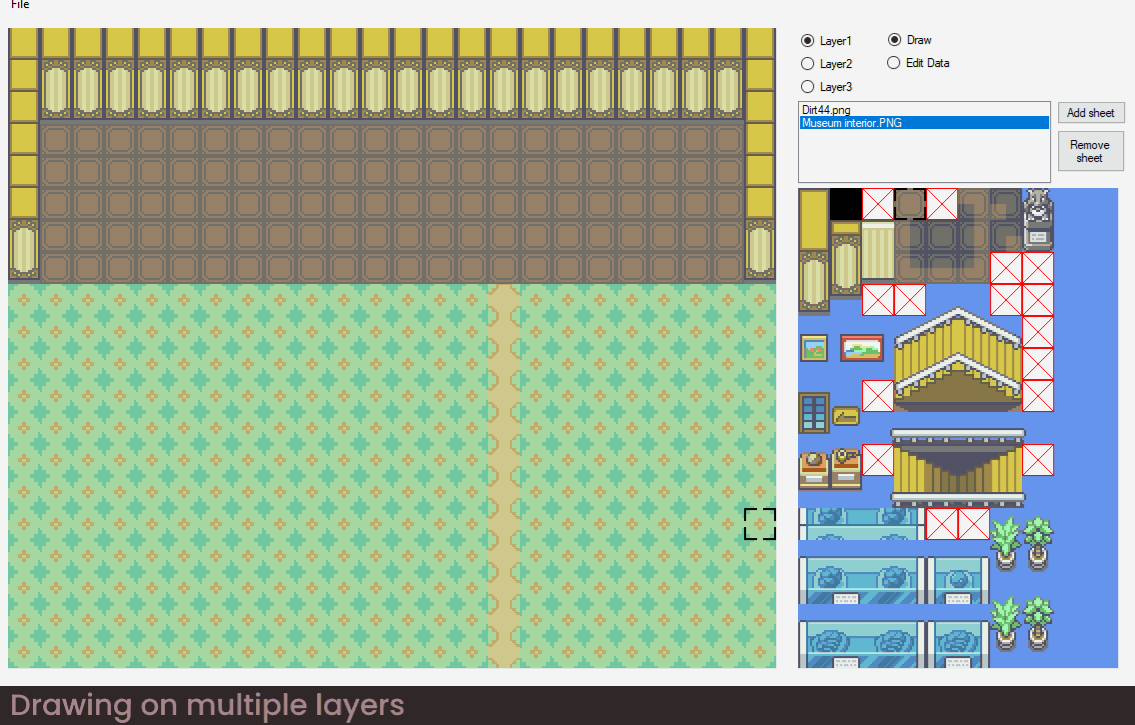The image size is (1135, 725).
Task: Select the upper bushy potted tree tile
Action: (x=1038, y=543)
